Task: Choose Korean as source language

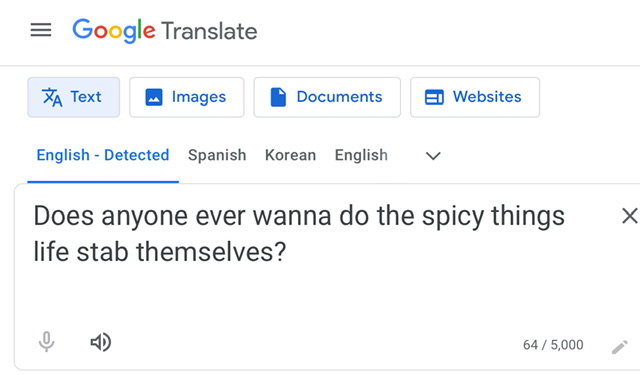Action: 291,155
